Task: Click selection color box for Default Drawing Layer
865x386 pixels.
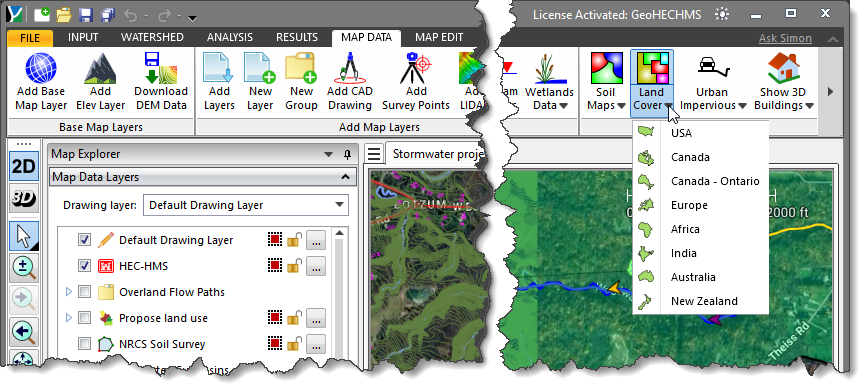Action: 274,240
